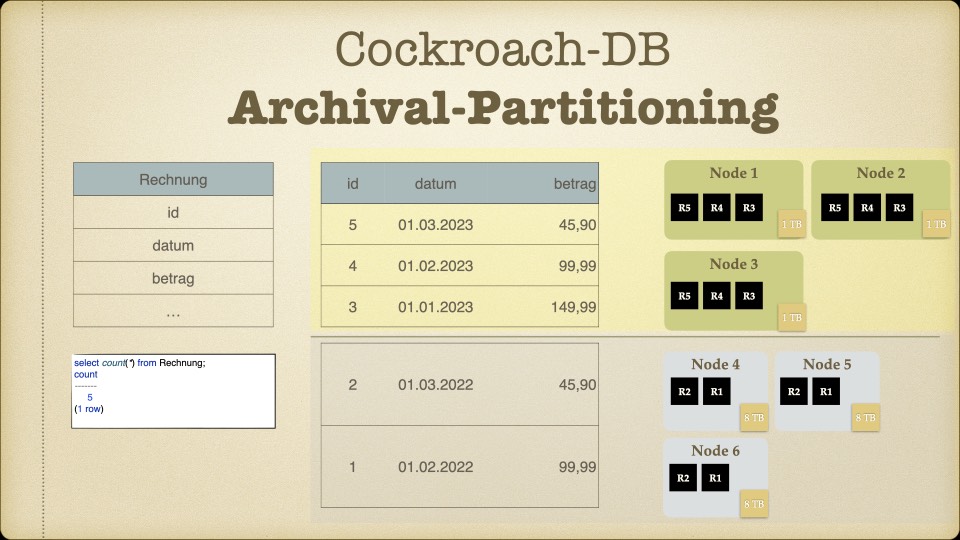Image resolution: width=960 pixels, height=540 pixels.
Task: Select the date cell 01.03.2022
Action: click(x=435, y=384)
